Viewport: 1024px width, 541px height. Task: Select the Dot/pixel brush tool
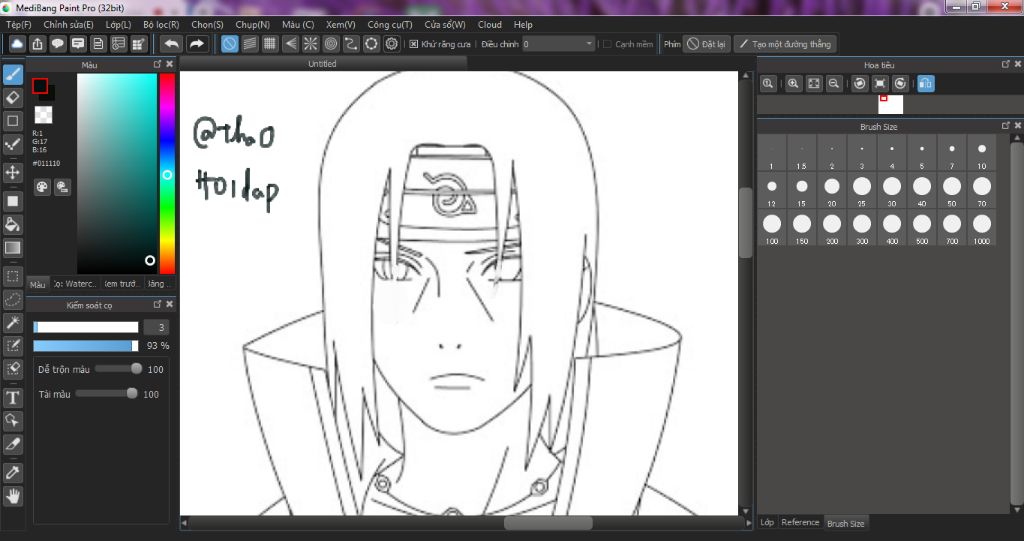pos(12,144)
